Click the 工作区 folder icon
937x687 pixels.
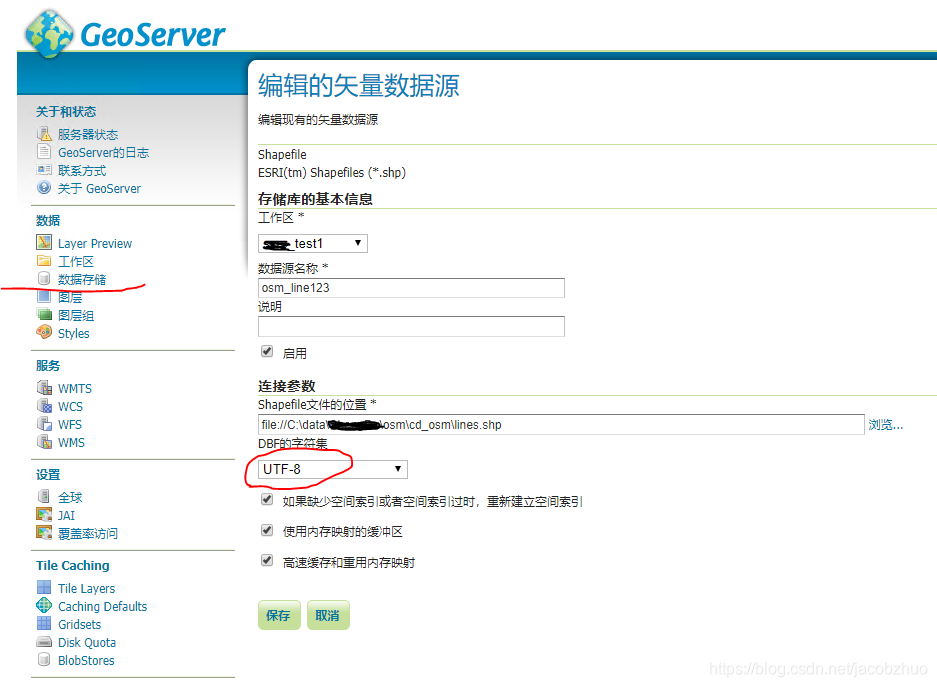(44, 261)
